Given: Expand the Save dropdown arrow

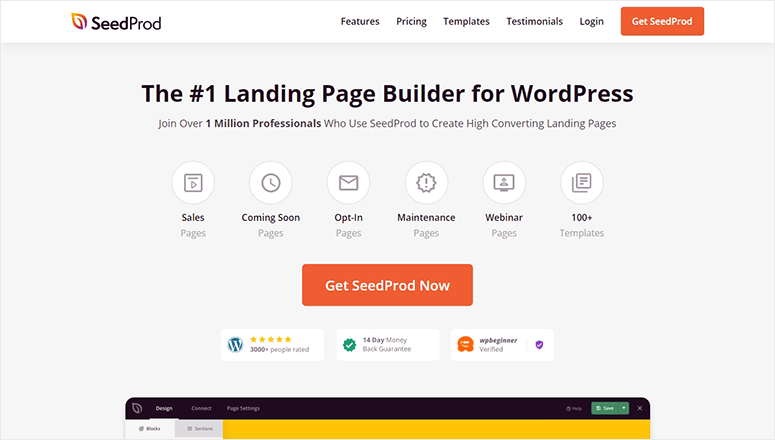Looking at the screenshot, I should click(x=624, y=408).
